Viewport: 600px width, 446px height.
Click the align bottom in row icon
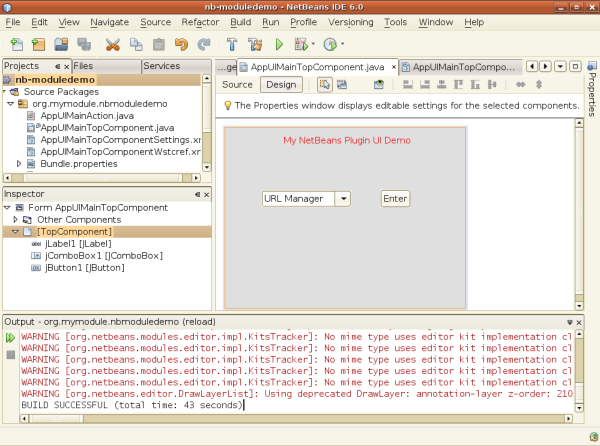[475, 85]
